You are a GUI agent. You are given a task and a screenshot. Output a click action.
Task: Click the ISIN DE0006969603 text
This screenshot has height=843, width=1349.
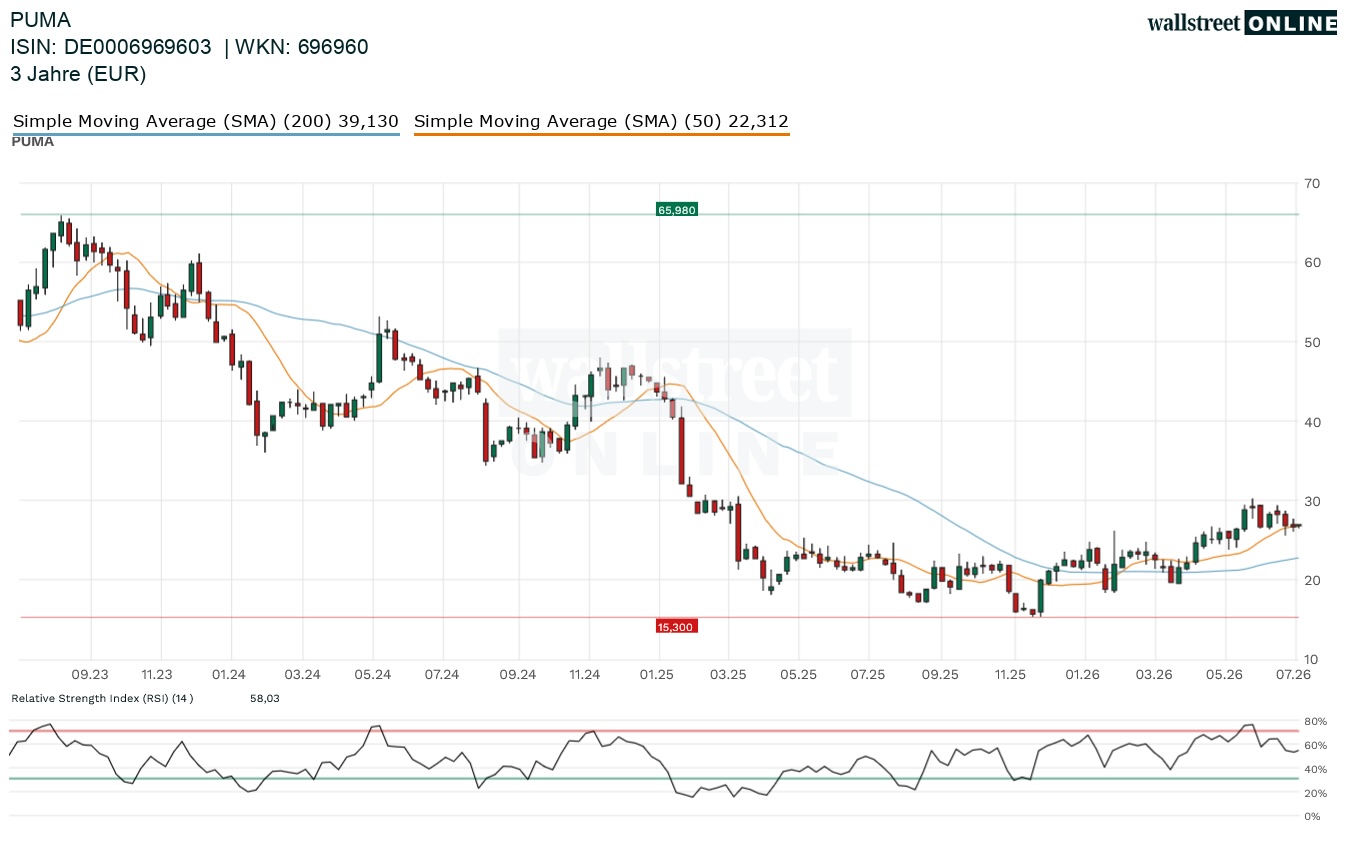pos(111,47)
